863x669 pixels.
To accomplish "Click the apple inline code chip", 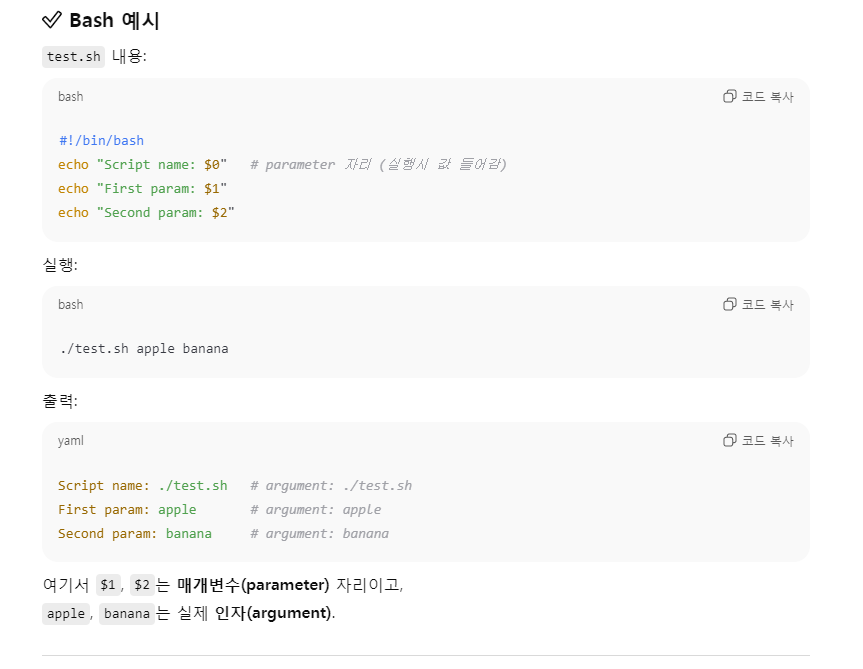I will 66,613.
